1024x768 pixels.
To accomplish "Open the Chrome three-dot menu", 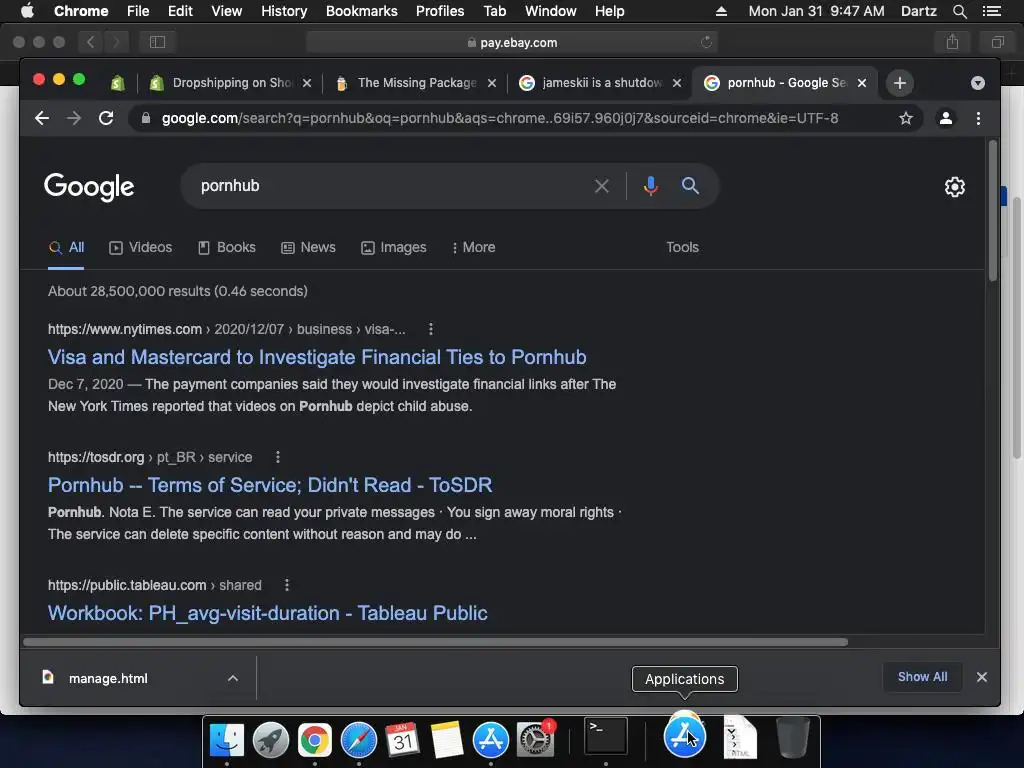I will (978, 118).
